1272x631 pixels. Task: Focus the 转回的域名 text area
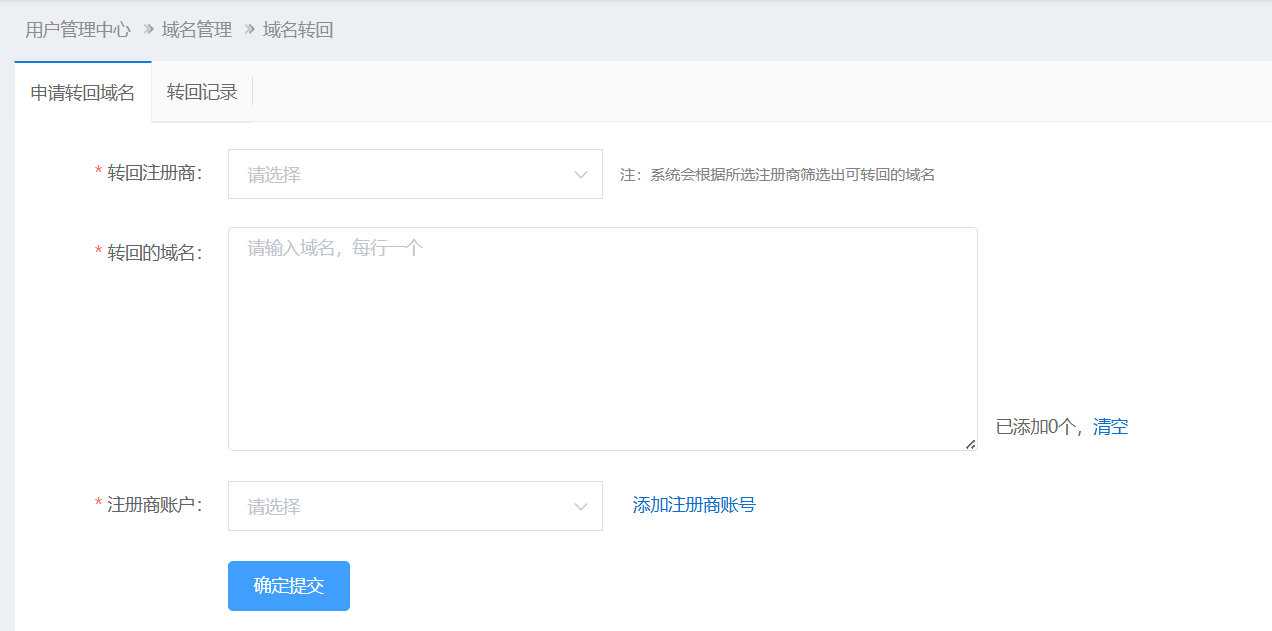pyautogui.click(x=603, y=339)
